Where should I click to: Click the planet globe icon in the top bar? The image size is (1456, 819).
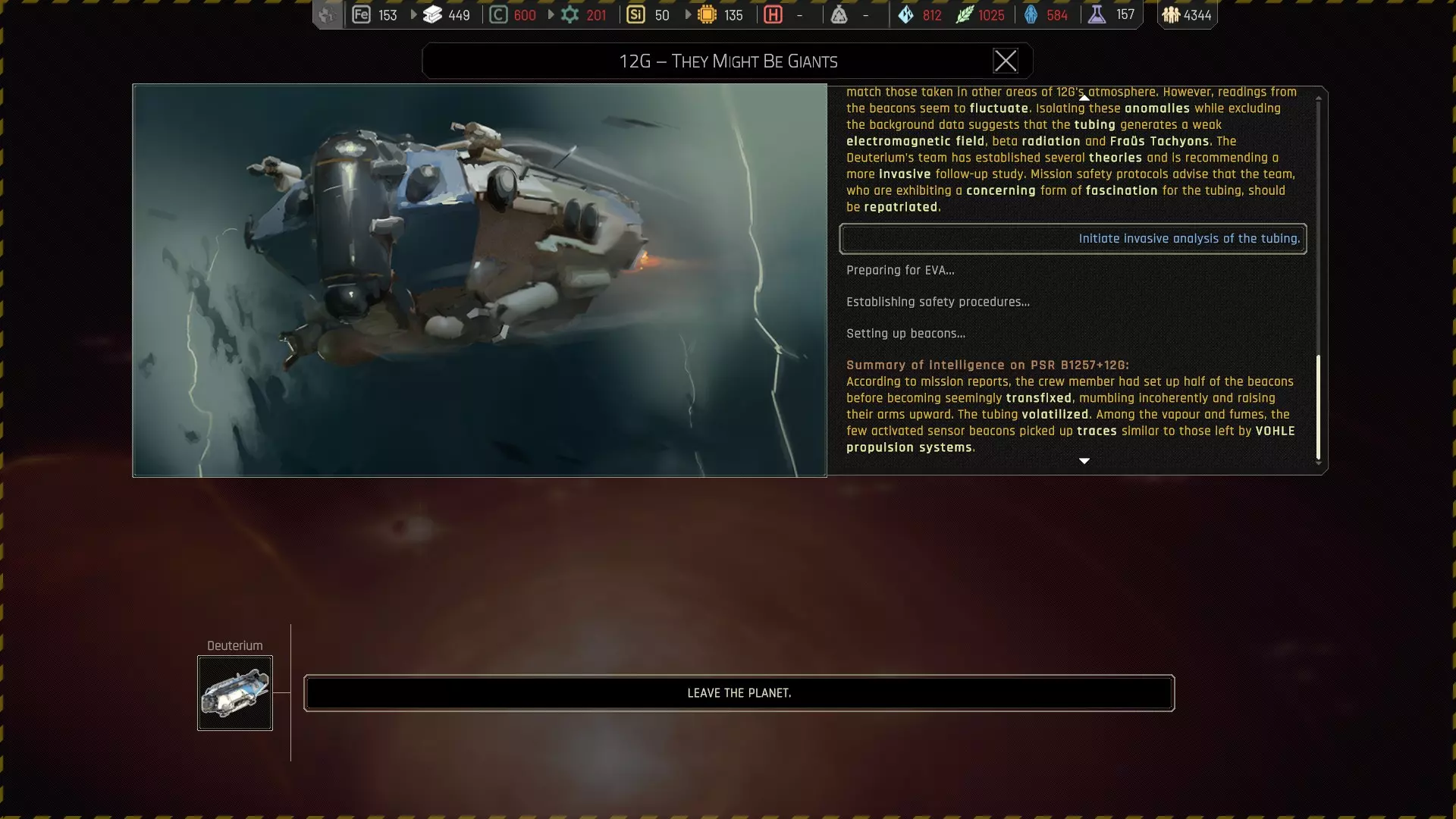pos(327,14)
